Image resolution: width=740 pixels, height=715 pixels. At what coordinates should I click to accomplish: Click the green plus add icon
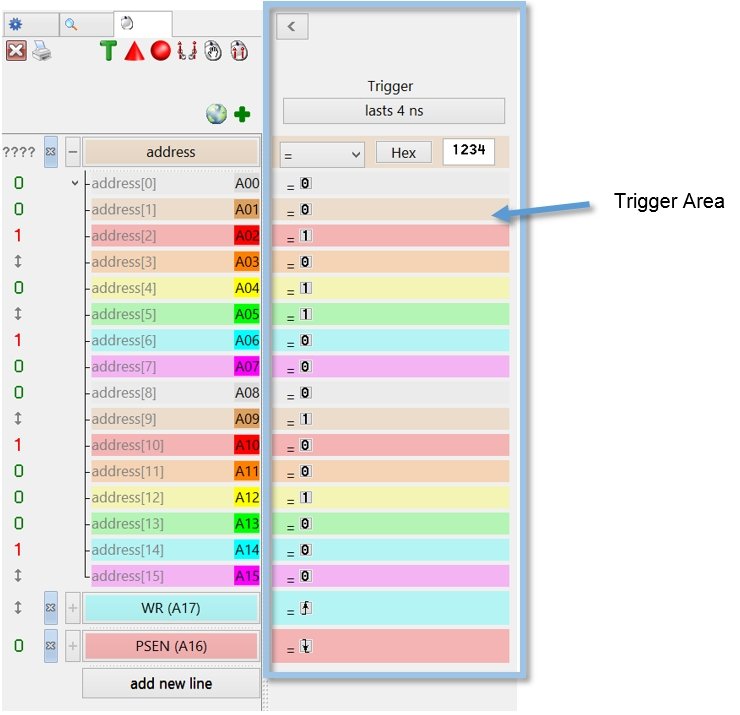pos(242,114)
